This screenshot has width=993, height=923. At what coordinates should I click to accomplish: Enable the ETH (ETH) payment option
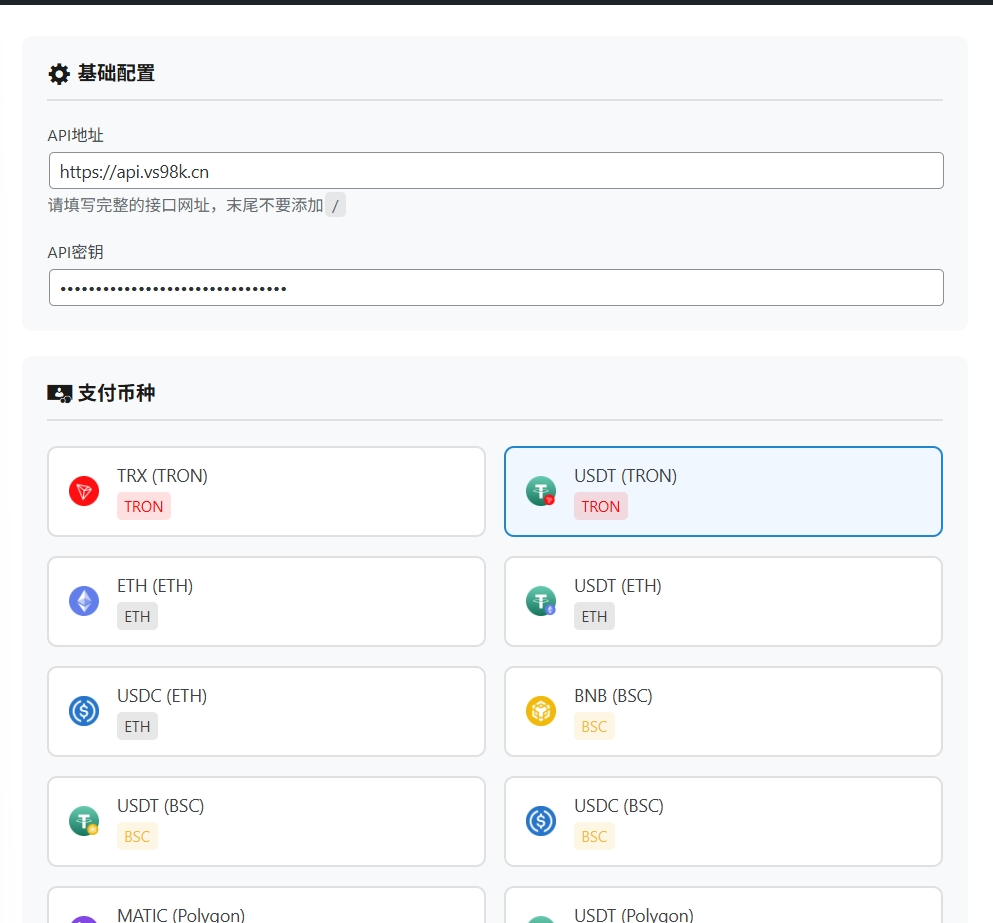[266, 601]
